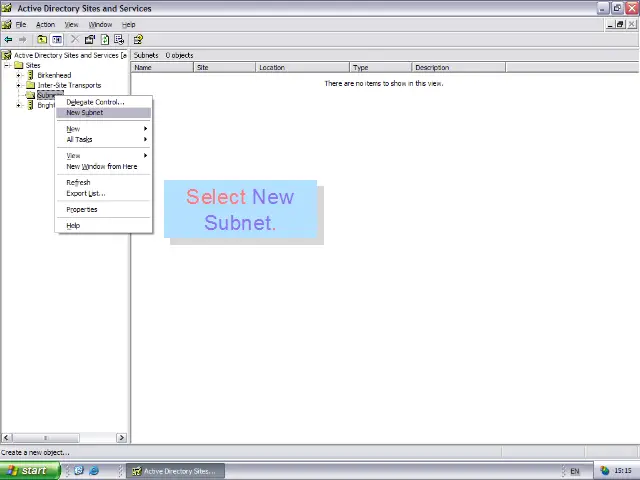Click the Back arrow toolbar icon
Viewport: 640px width, 480px height.
click(x=8, y=40)
